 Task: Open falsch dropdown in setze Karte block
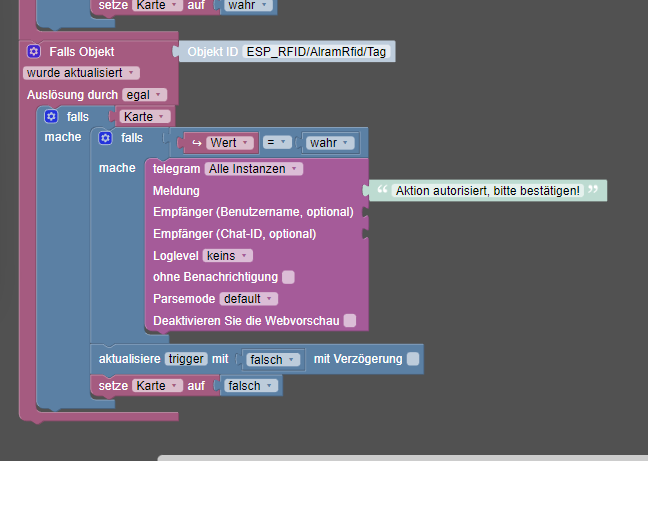click(x=251, y=386)
